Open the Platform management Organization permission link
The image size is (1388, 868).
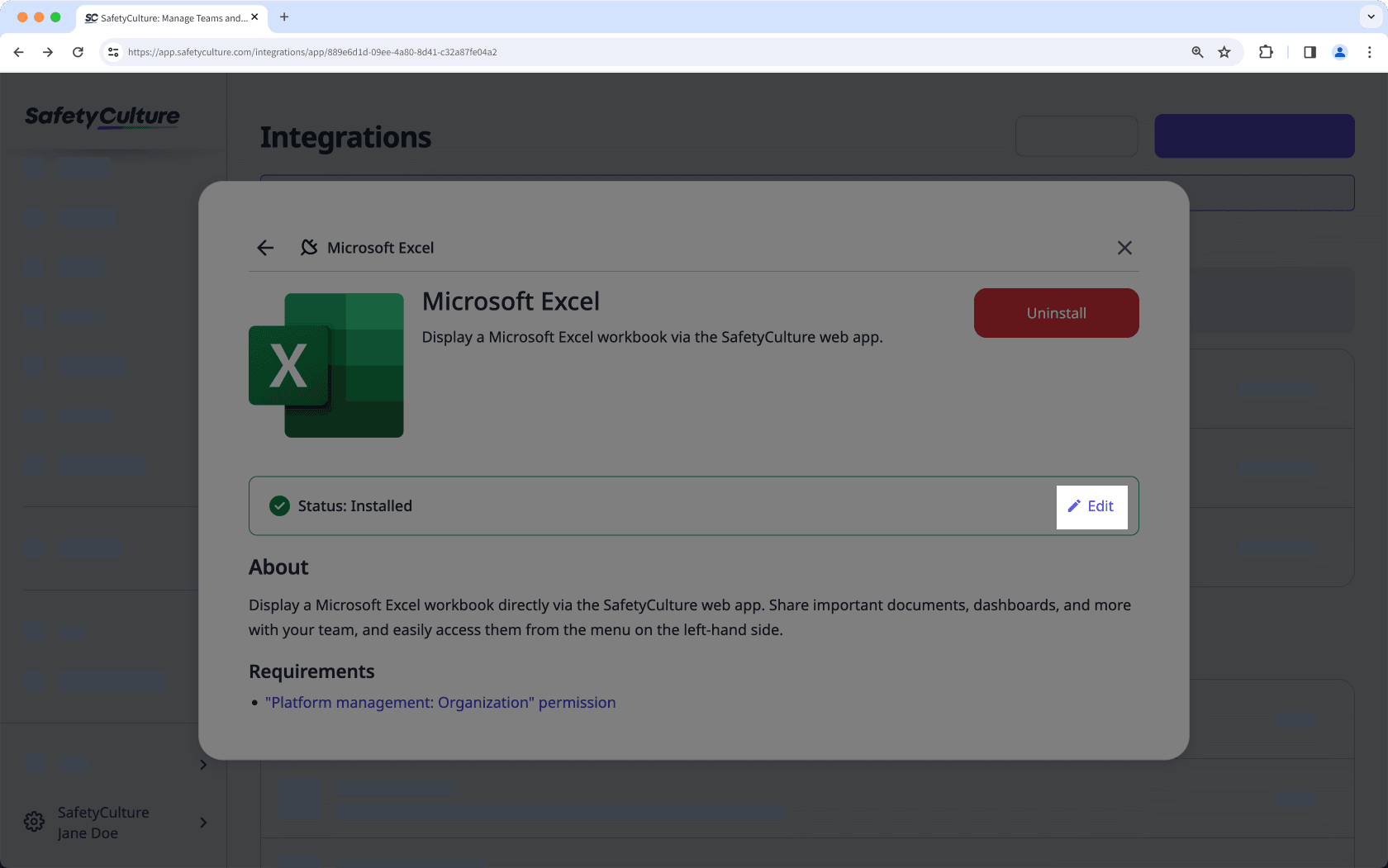[440, 702]
